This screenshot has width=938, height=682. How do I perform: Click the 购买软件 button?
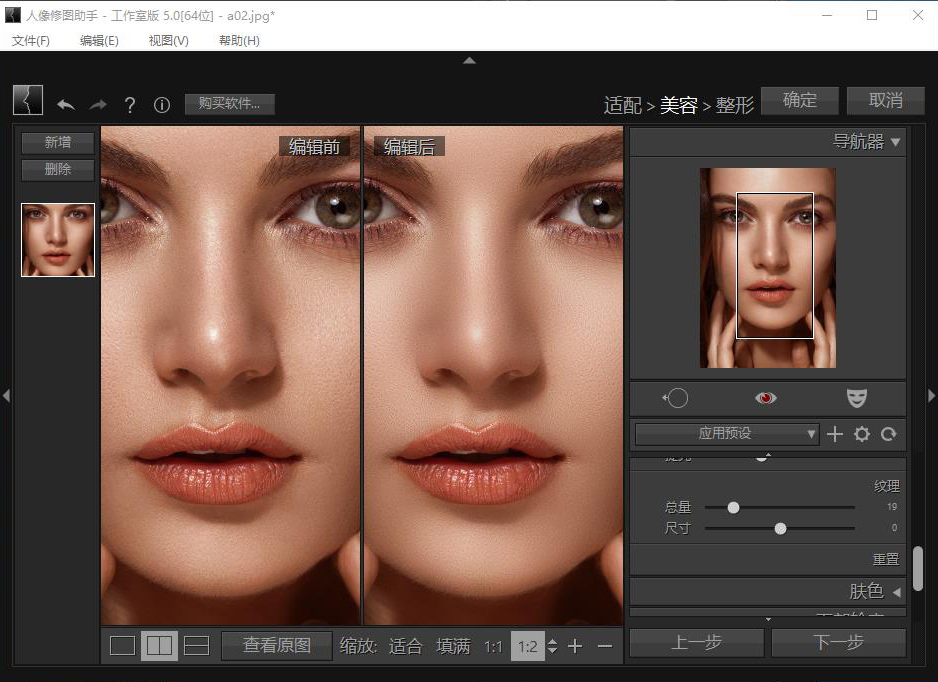(x=229, y=103)
